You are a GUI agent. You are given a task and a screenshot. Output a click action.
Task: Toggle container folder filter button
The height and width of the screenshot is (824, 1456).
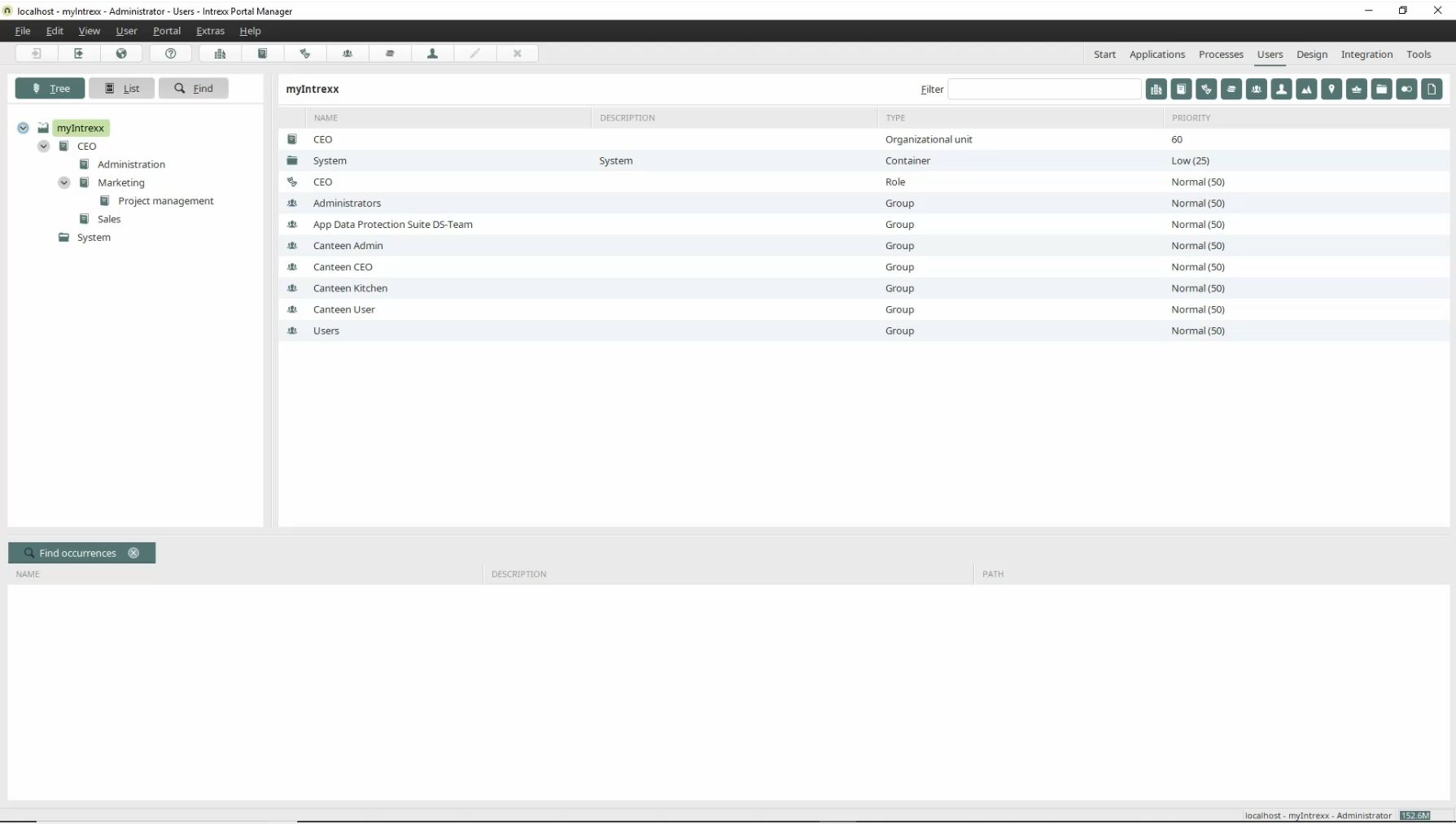coord(1382,89)
